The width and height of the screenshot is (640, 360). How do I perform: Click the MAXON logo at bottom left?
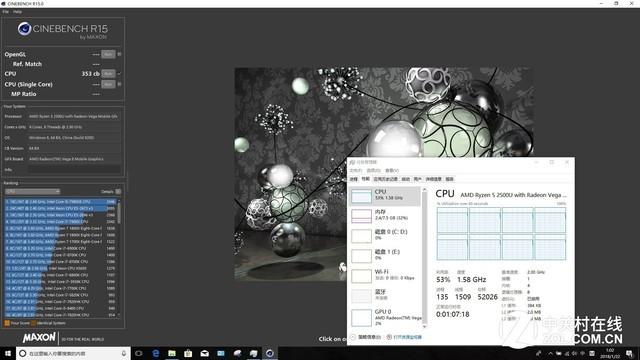point(39,338)
